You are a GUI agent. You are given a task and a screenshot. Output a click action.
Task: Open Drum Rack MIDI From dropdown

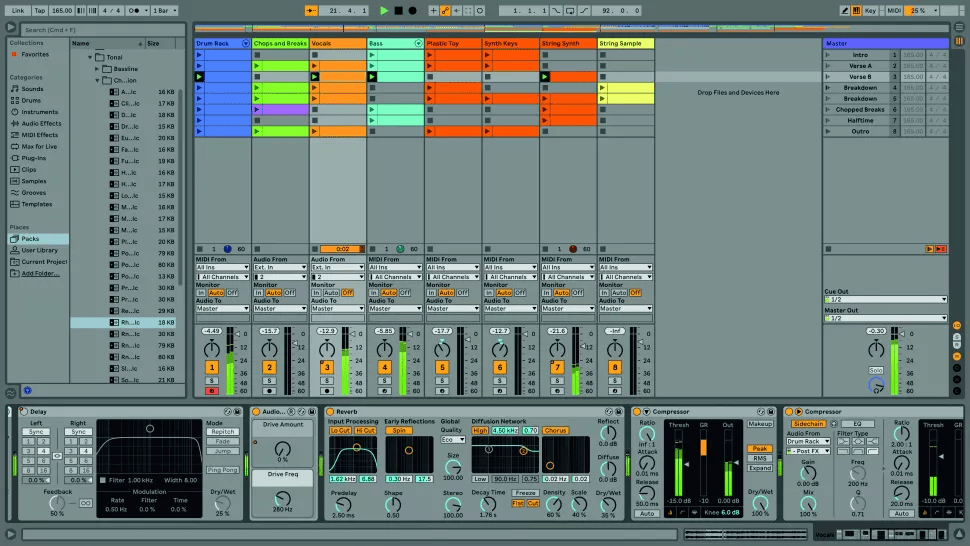click(x=221, y=267)
